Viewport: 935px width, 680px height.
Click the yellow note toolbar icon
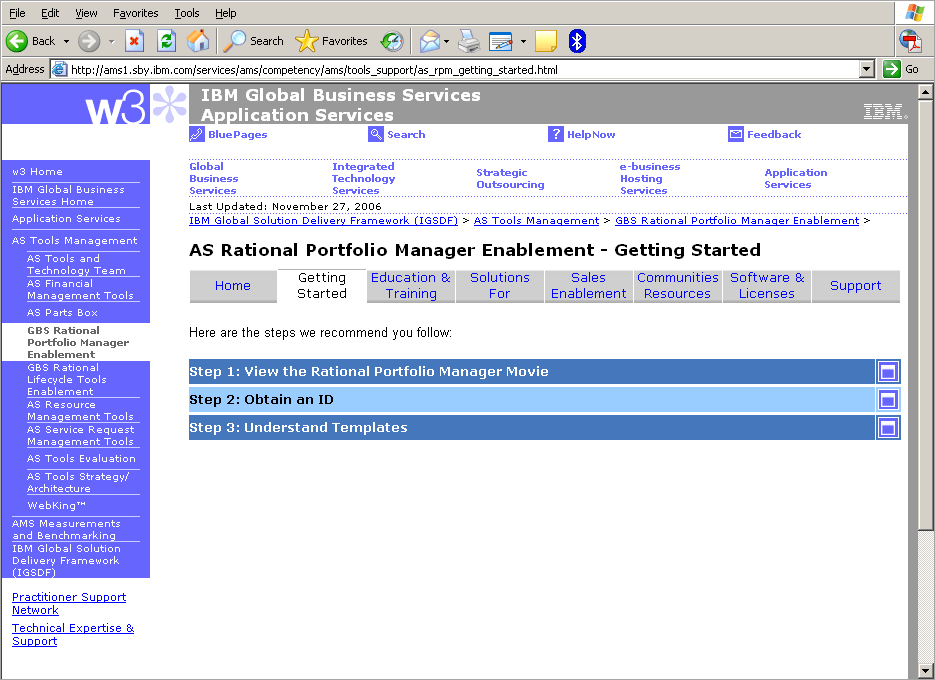pos(546,41)
